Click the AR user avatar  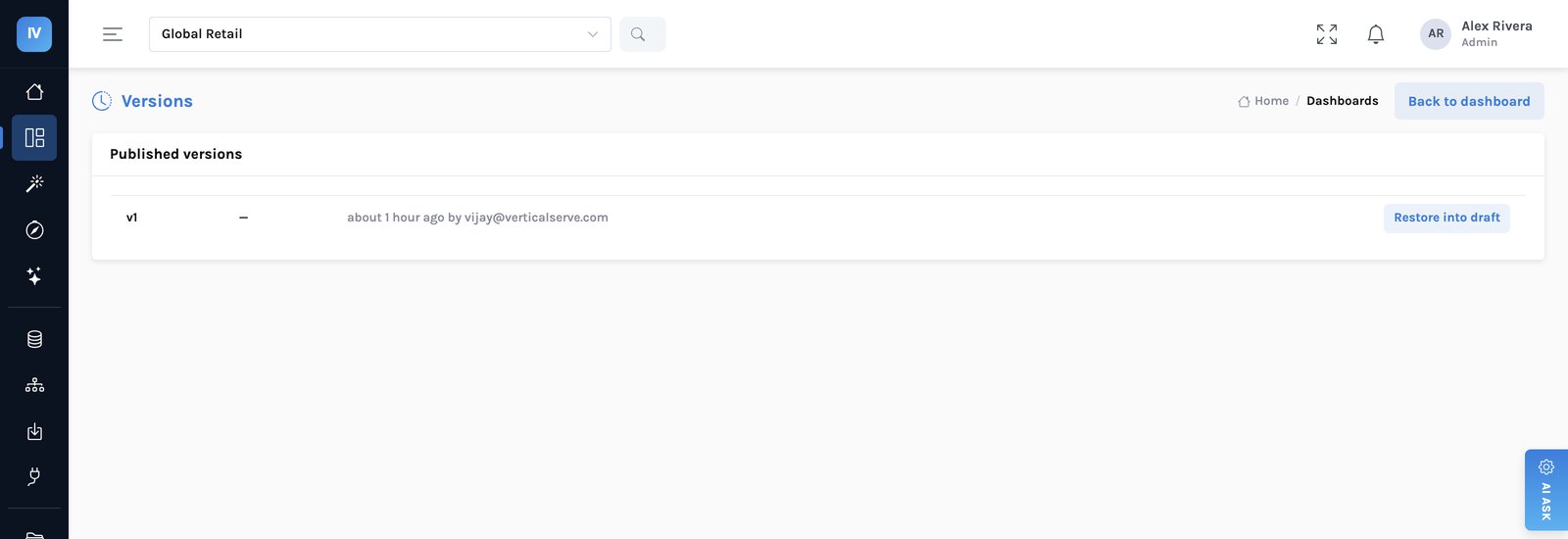pyautogui.click(x=1436, y=33)
